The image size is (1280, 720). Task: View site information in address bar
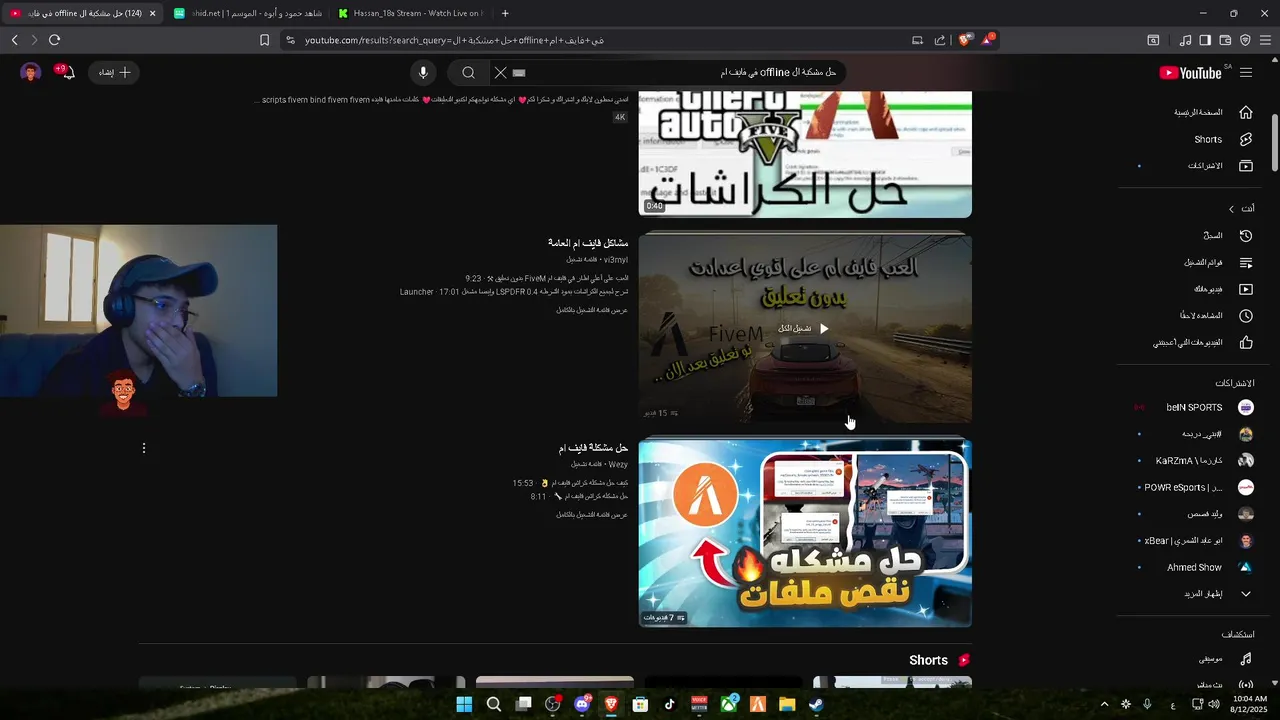pos(290,40)
